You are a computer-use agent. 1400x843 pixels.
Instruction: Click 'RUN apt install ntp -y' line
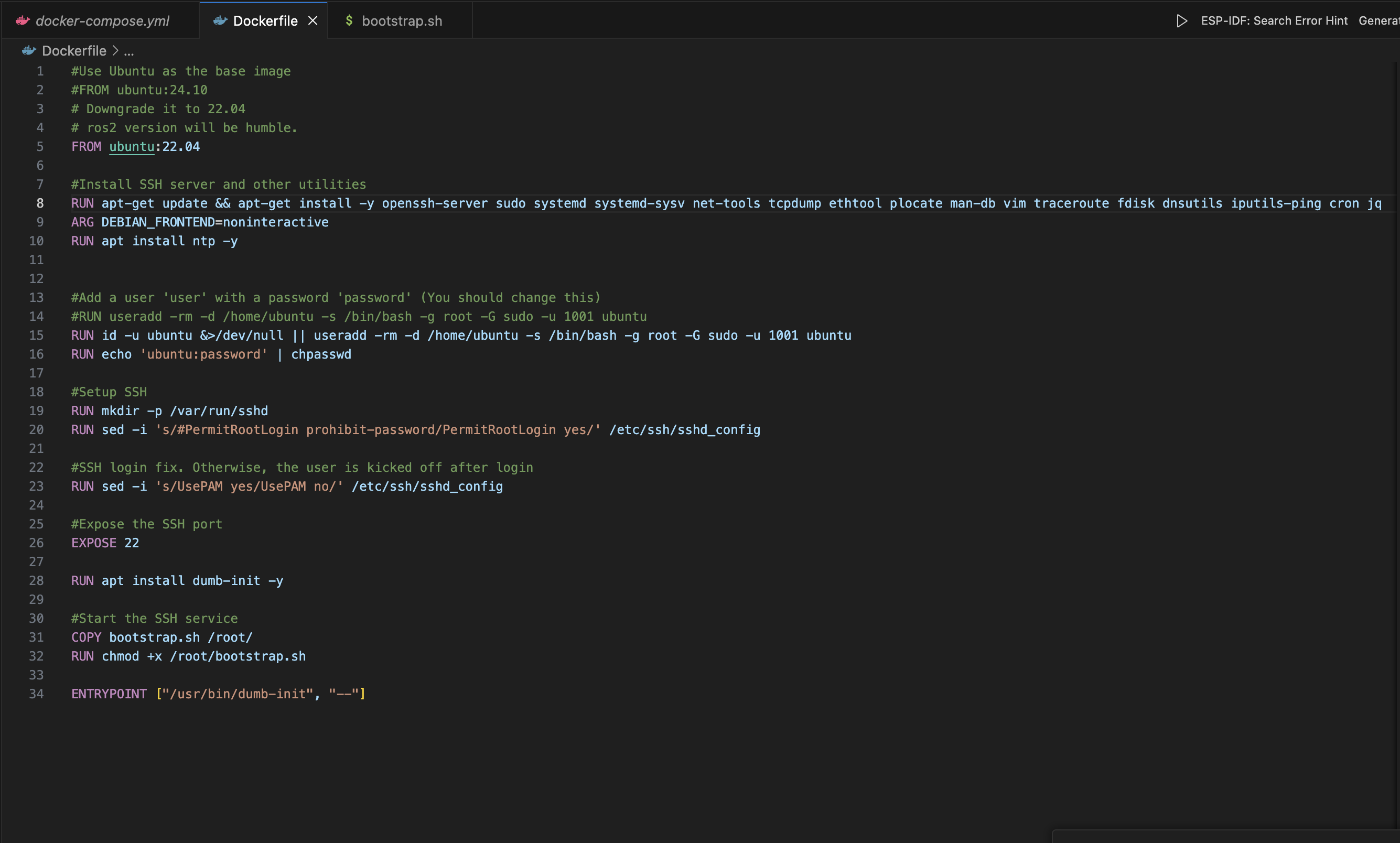[155, 241]
